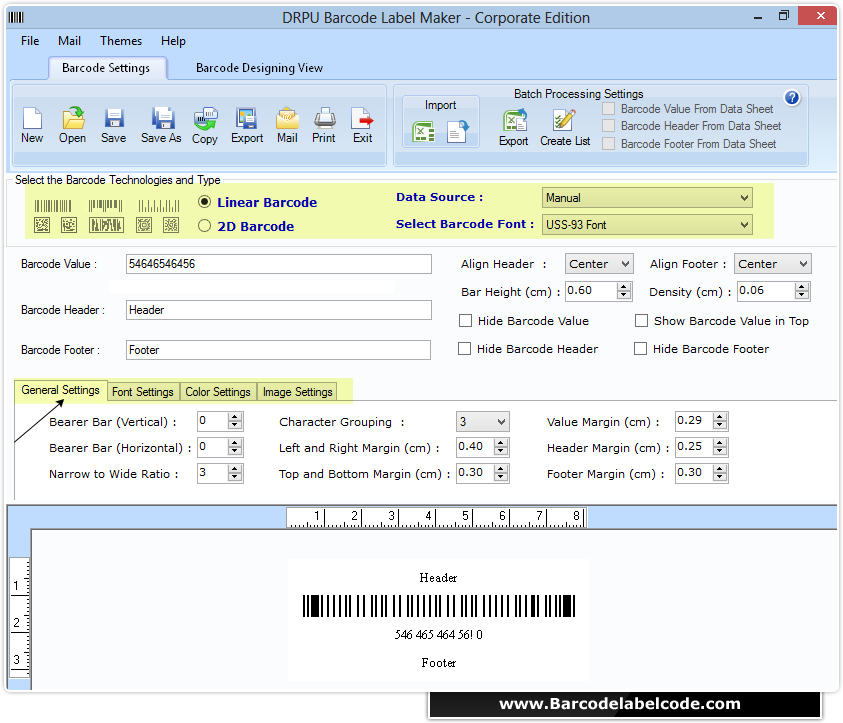The height and width of the screenshot is (723, 843).
Task: Open the Themes menu
Action: coord(121,41)
